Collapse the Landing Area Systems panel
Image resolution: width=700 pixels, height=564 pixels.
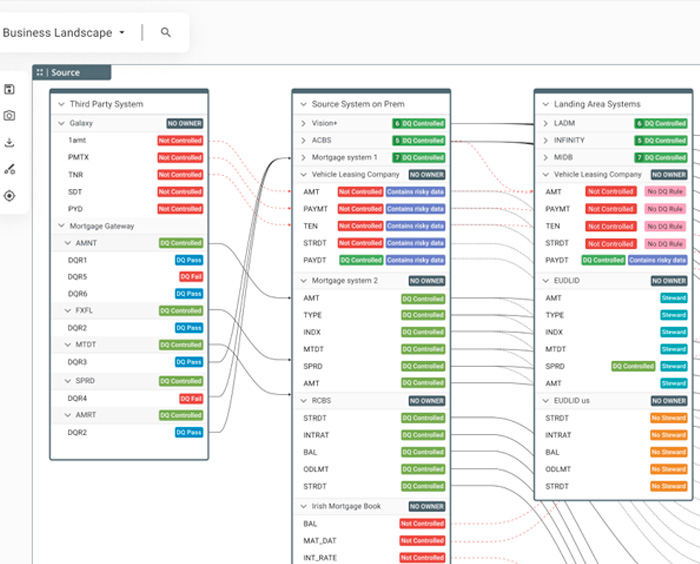coord(546,104)
